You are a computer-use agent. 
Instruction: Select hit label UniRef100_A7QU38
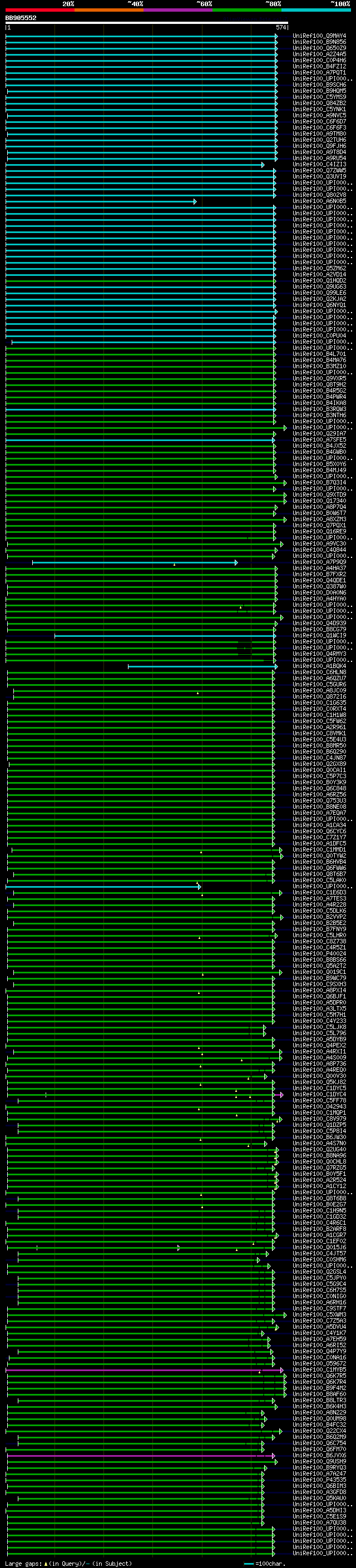(319, 1523)
